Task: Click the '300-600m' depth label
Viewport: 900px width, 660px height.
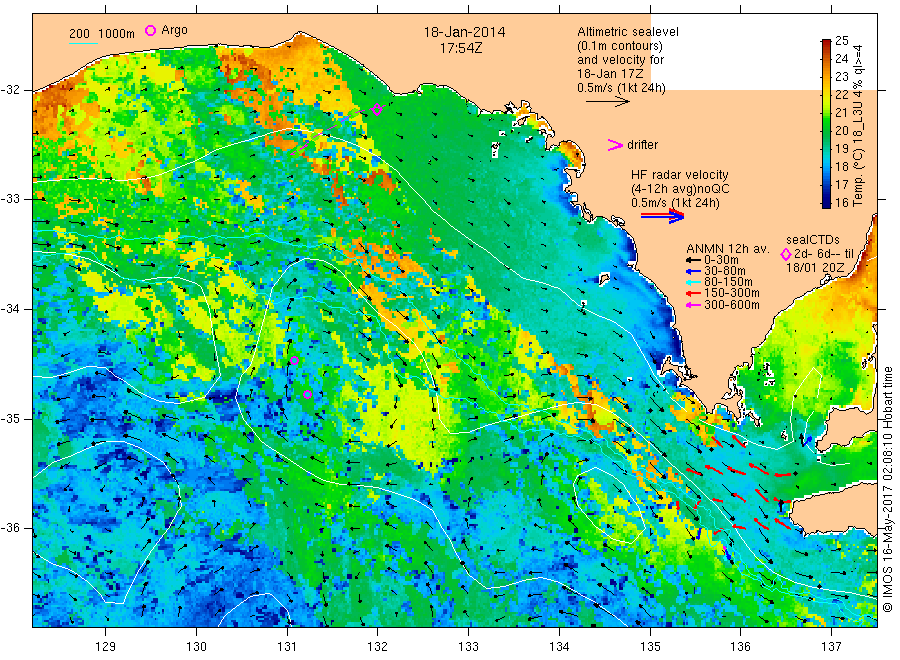Action: click(731, 305)
